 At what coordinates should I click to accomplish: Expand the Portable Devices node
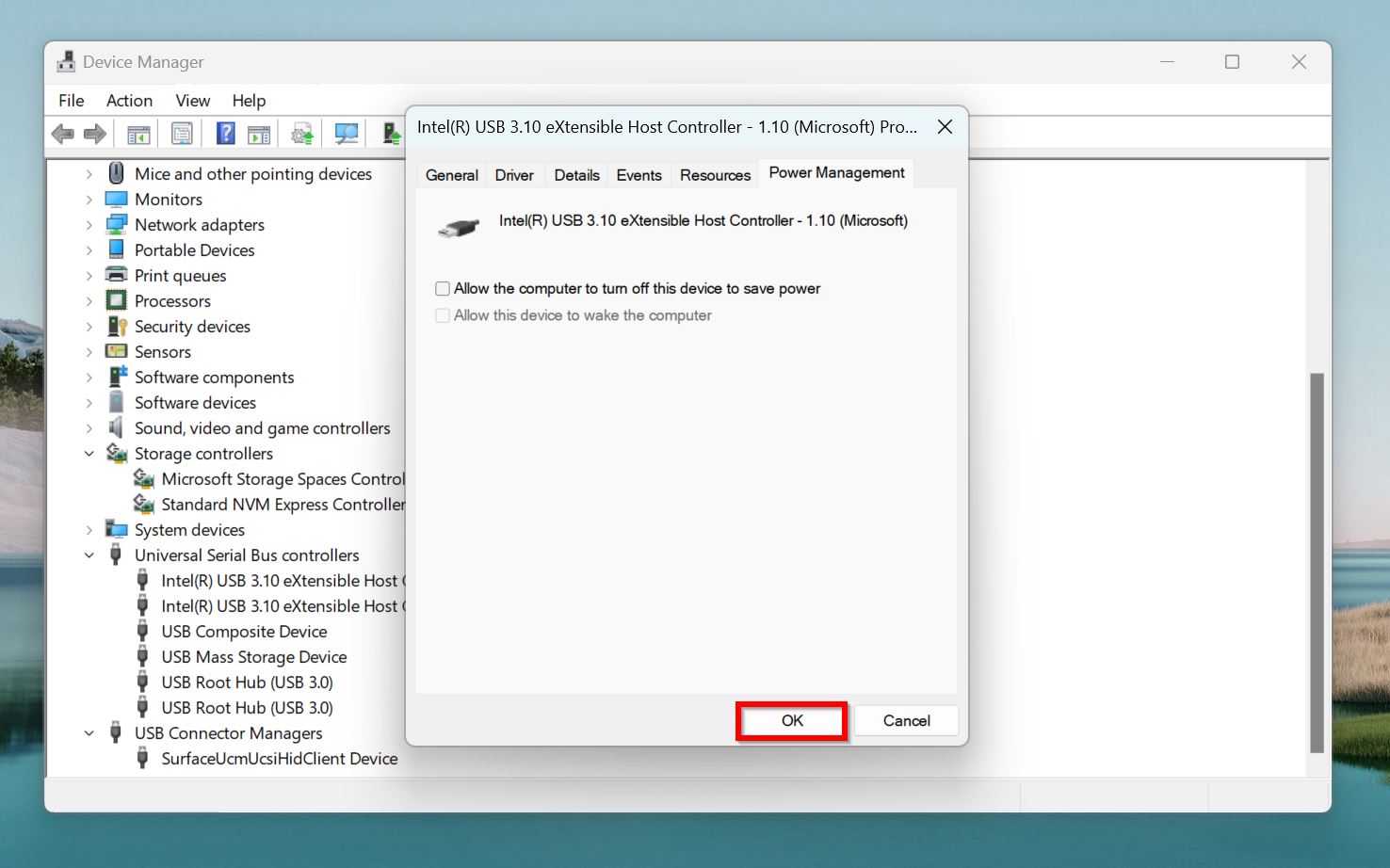[89, 250]
